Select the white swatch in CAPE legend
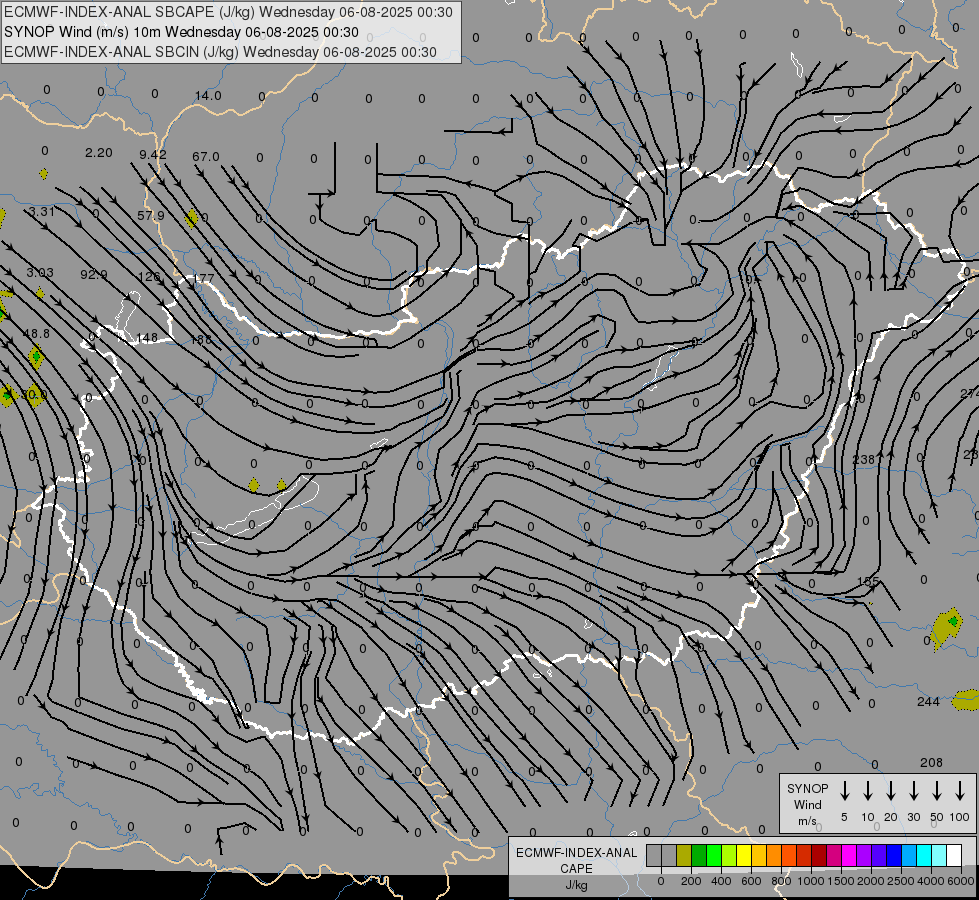Viewport: 979px width, 900px height. (x=954, y=855)
